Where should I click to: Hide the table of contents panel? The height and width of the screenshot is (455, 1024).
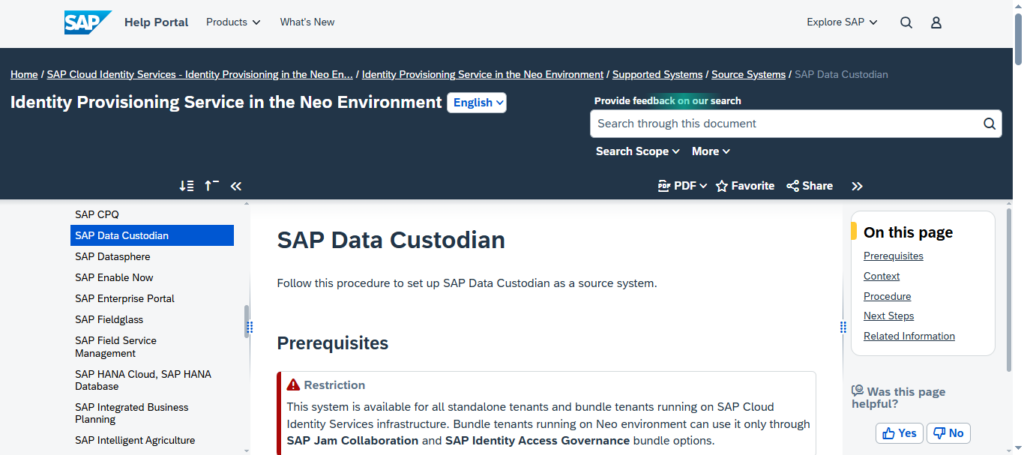click(x=236, y=186)
